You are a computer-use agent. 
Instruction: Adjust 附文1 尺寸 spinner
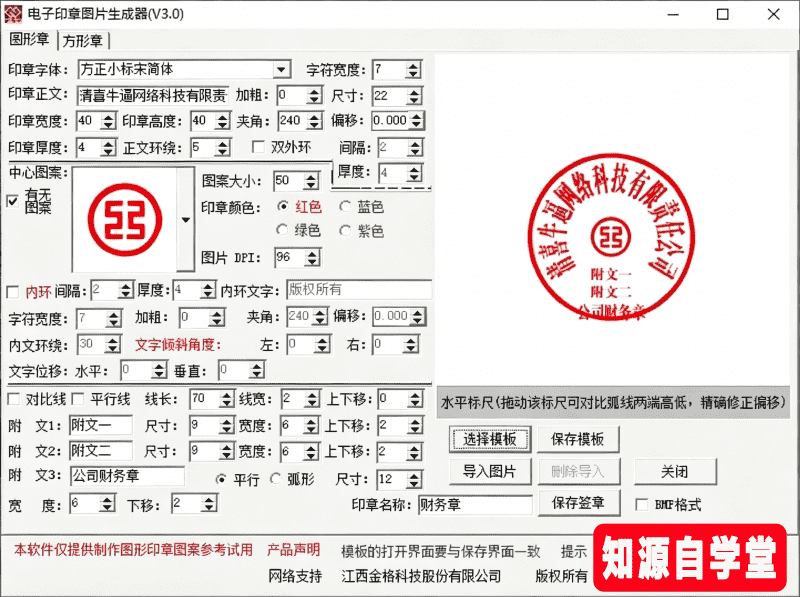coord(226,425)
